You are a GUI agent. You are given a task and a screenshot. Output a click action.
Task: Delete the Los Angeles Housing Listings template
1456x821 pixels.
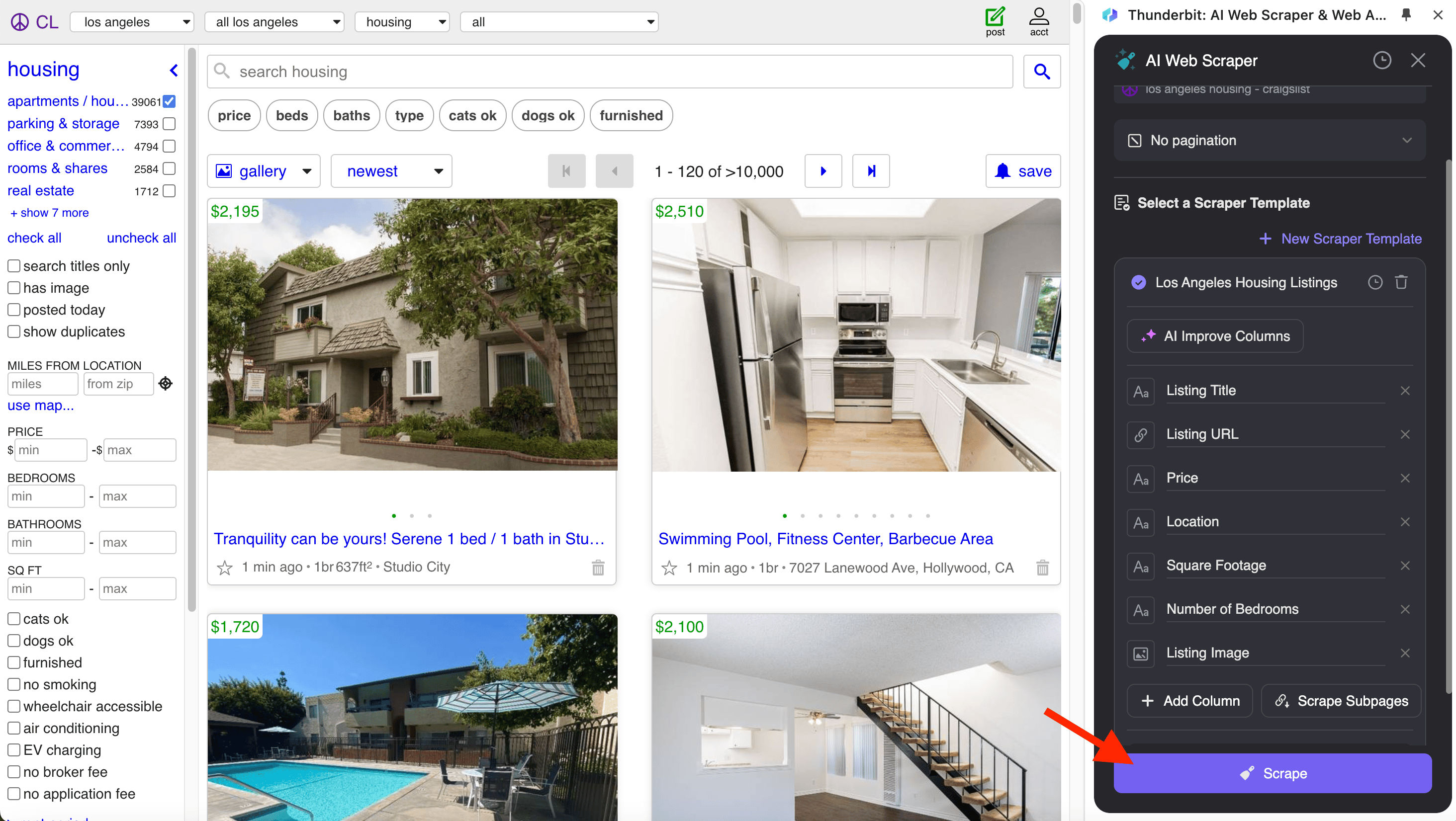click(x=1401, y=282)
